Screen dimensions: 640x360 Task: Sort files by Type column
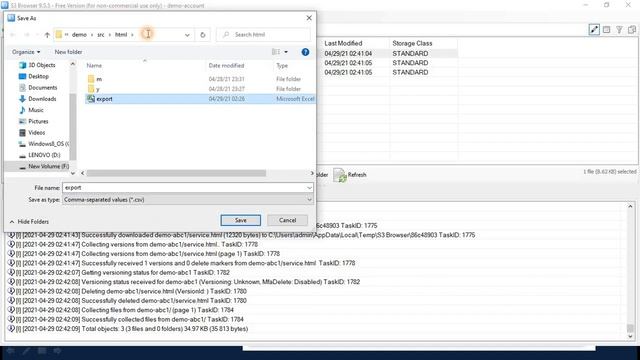point(282,65)
